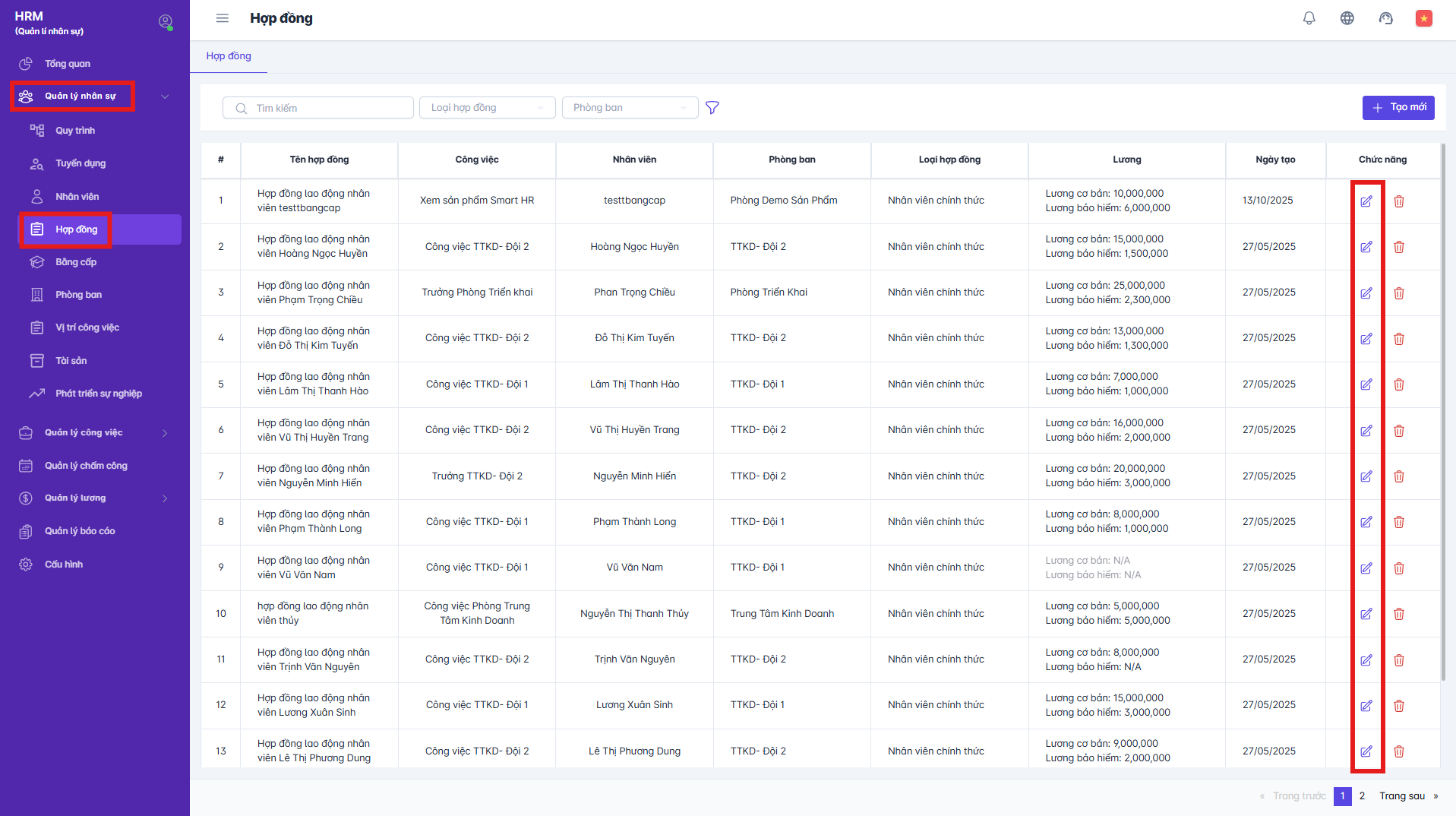Toggle the hamburger sidebar menu
This screenshot has width=1456, height=816.
[x=222, y=18]
